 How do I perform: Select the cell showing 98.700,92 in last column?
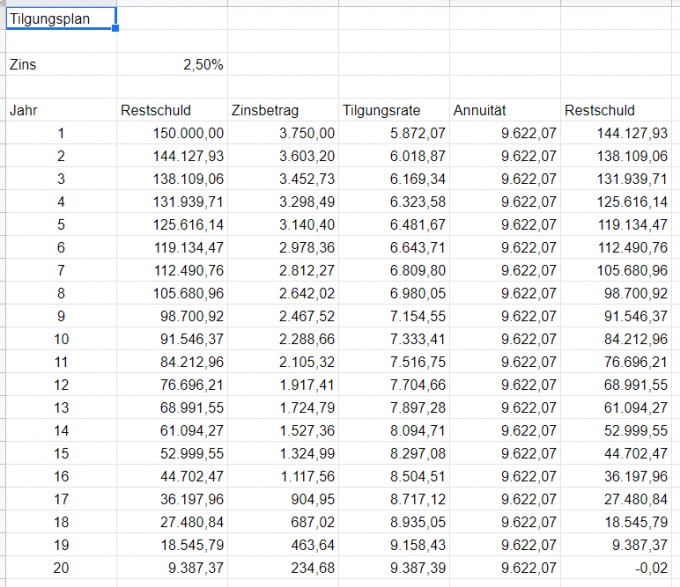(x=616, y=293)
